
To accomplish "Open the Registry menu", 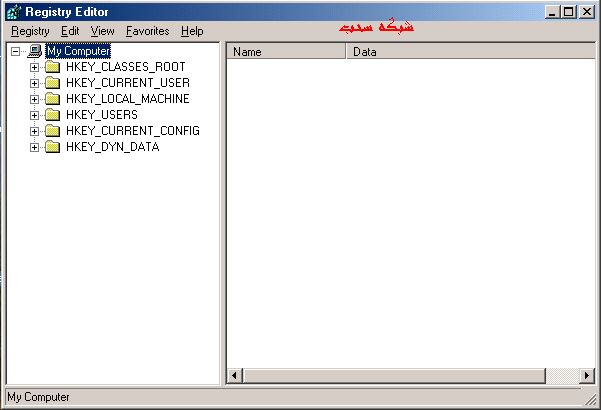I will [x=30, y=31].
